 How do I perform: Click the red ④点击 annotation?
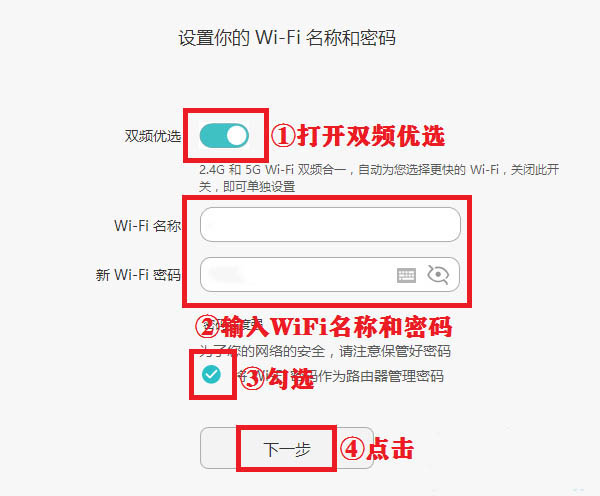point(377,449)
